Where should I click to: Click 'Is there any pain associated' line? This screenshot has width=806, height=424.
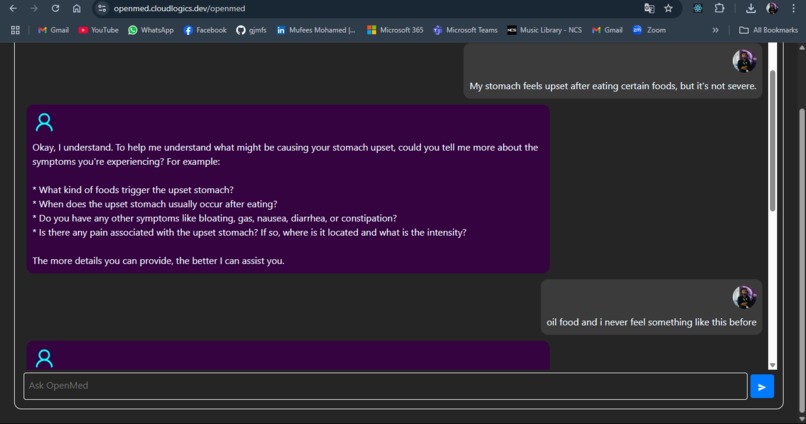(x=249, y=232)
